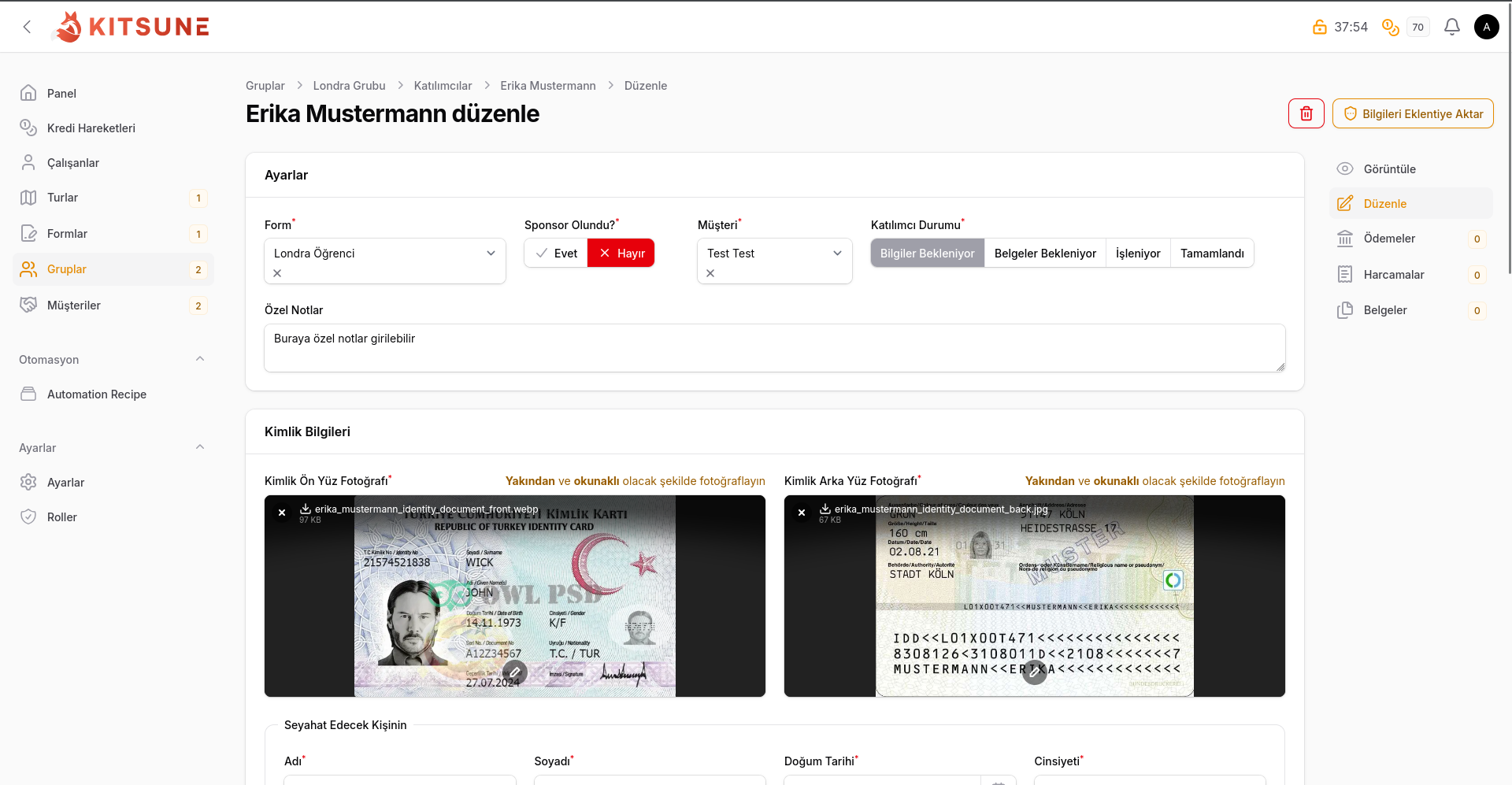The width and height of the screenshot is (1512, 785).
Task: Open Turlar in the sidebar
Action: pos(113,198)
